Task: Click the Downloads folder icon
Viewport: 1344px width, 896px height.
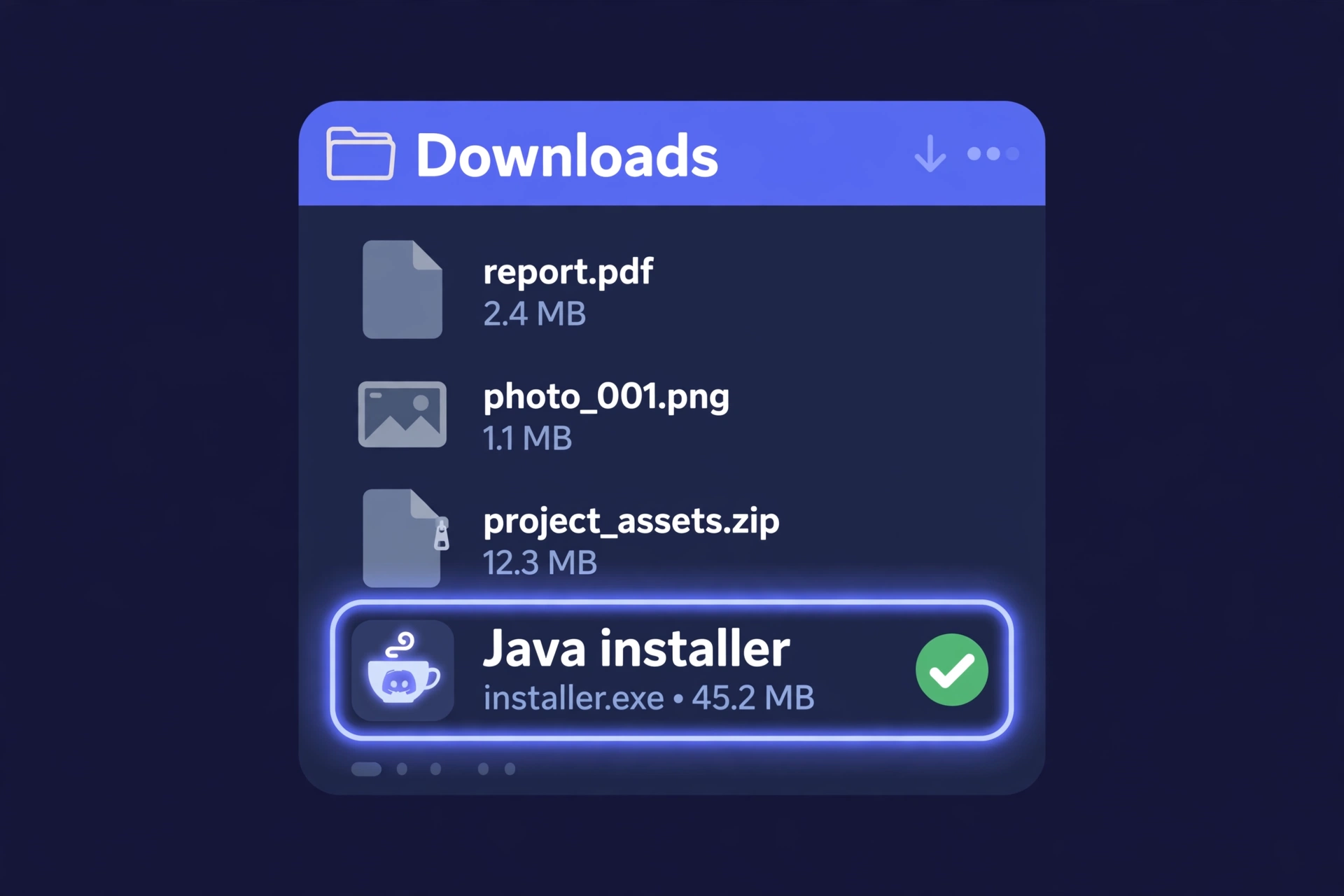Action: [360, 154]
